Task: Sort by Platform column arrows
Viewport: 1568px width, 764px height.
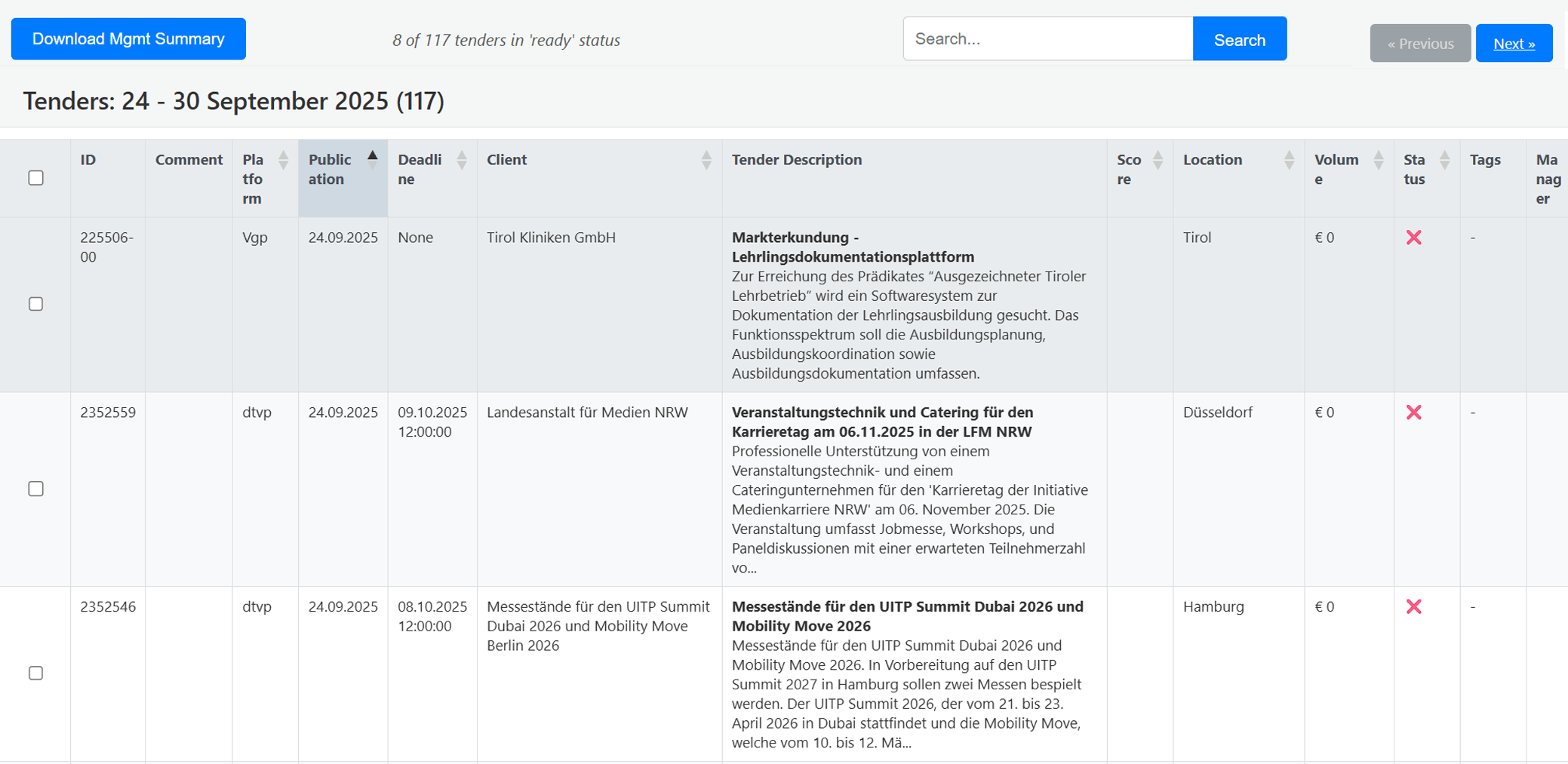Action: coord(283,160)
